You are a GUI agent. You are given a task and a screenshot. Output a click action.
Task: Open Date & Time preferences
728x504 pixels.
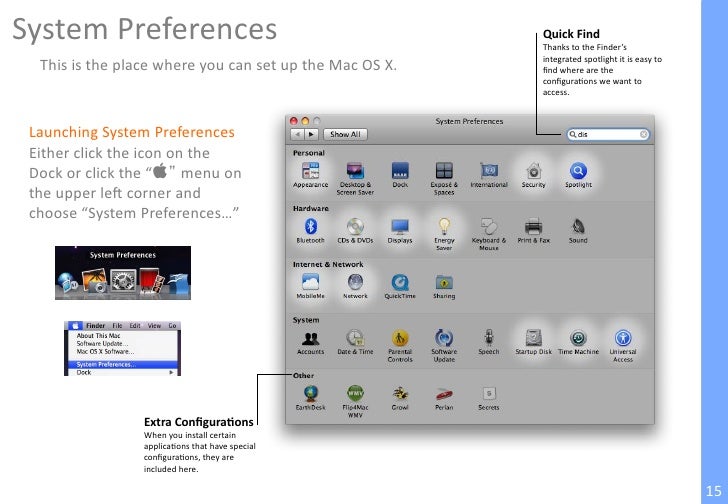355,342
